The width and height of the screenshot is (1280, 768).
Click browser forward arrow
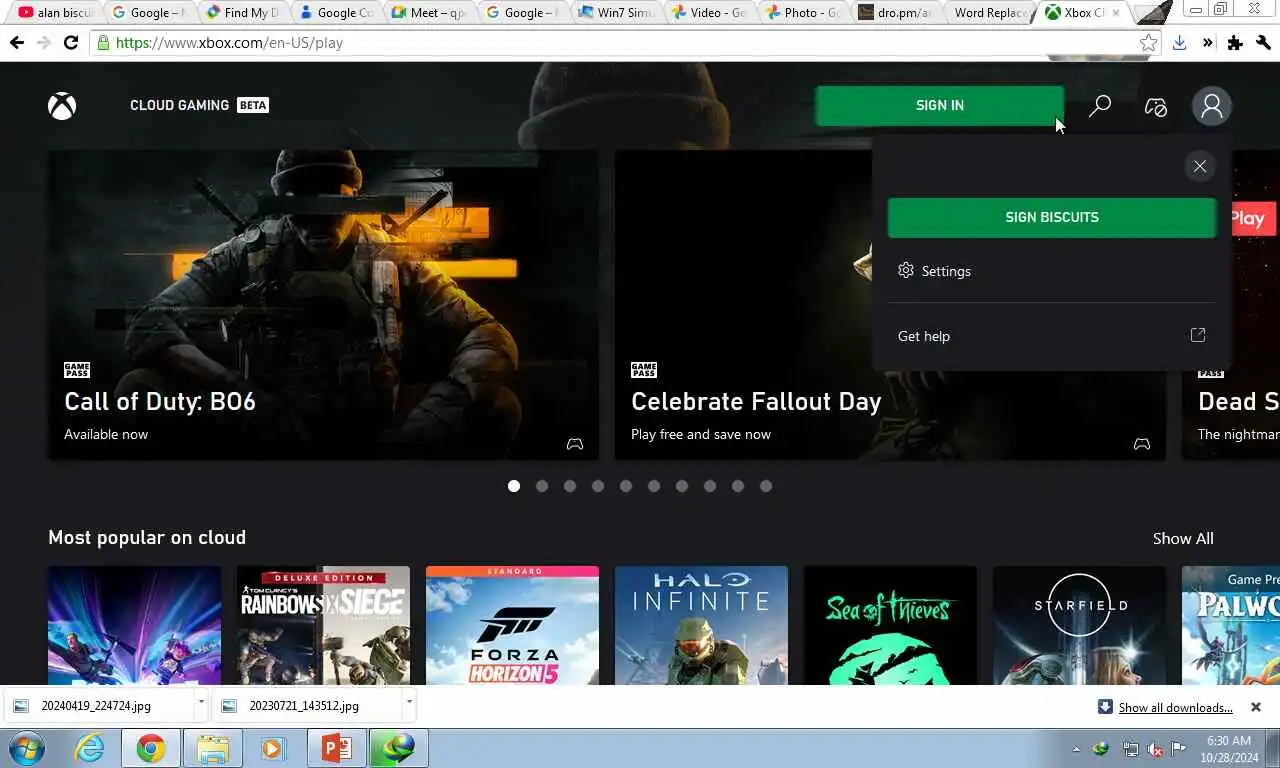pos(43,43)
